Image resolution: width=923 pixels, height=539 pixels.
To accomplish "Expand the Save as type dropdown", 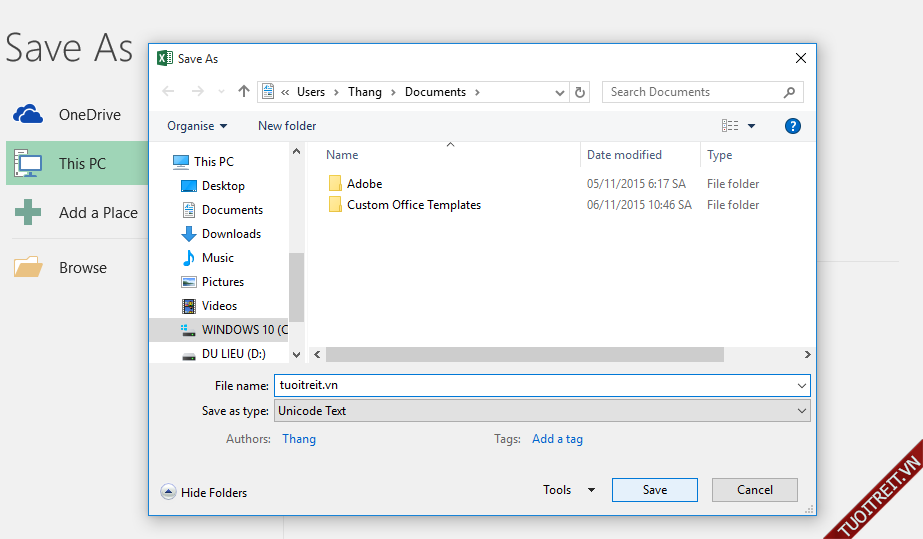I will [x=802, y=411].
